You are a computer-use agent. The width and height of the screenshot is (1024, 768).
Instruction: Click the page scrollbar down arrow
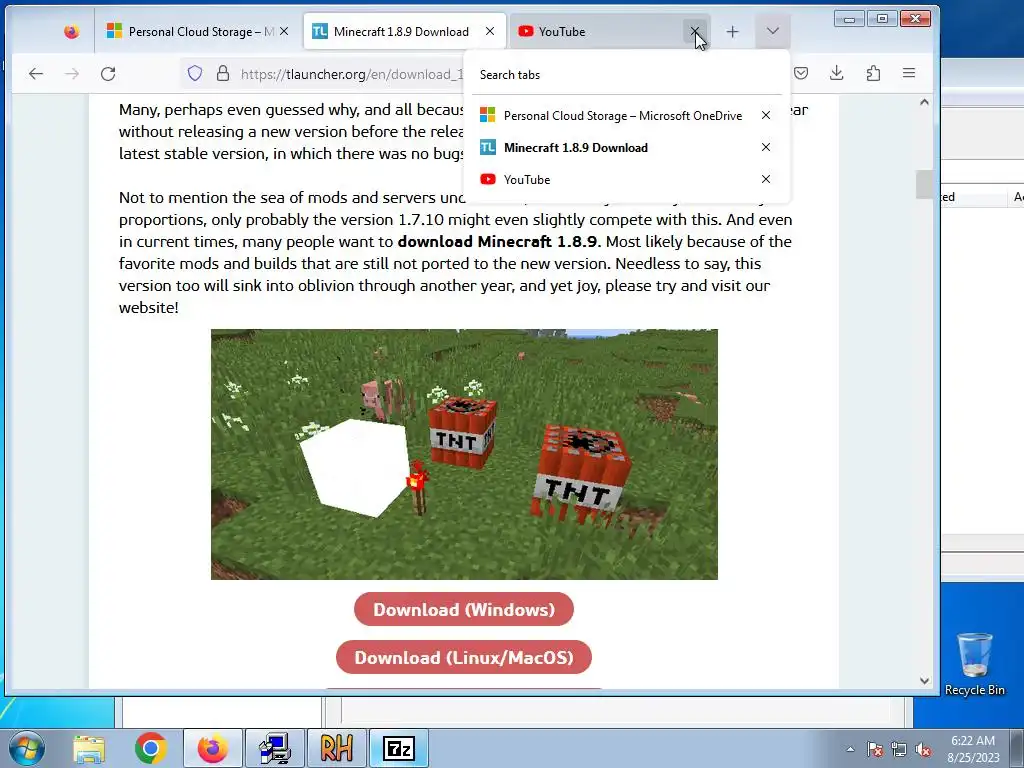(x=924, y=680)
